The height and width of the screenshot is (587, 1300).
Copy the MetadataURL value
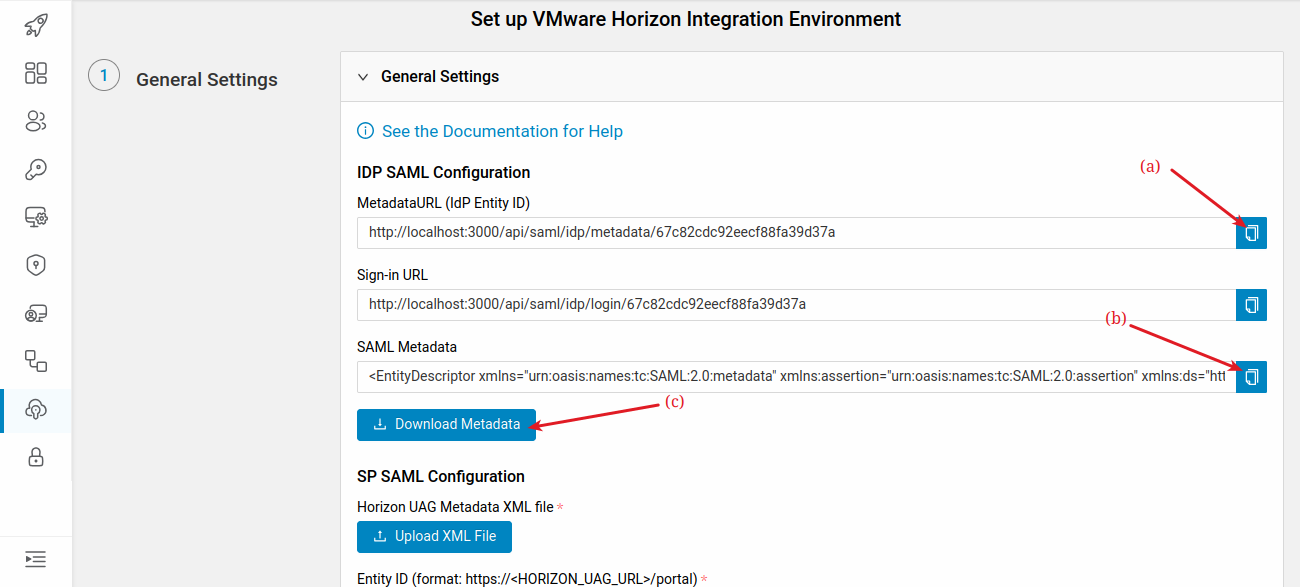1251,233
